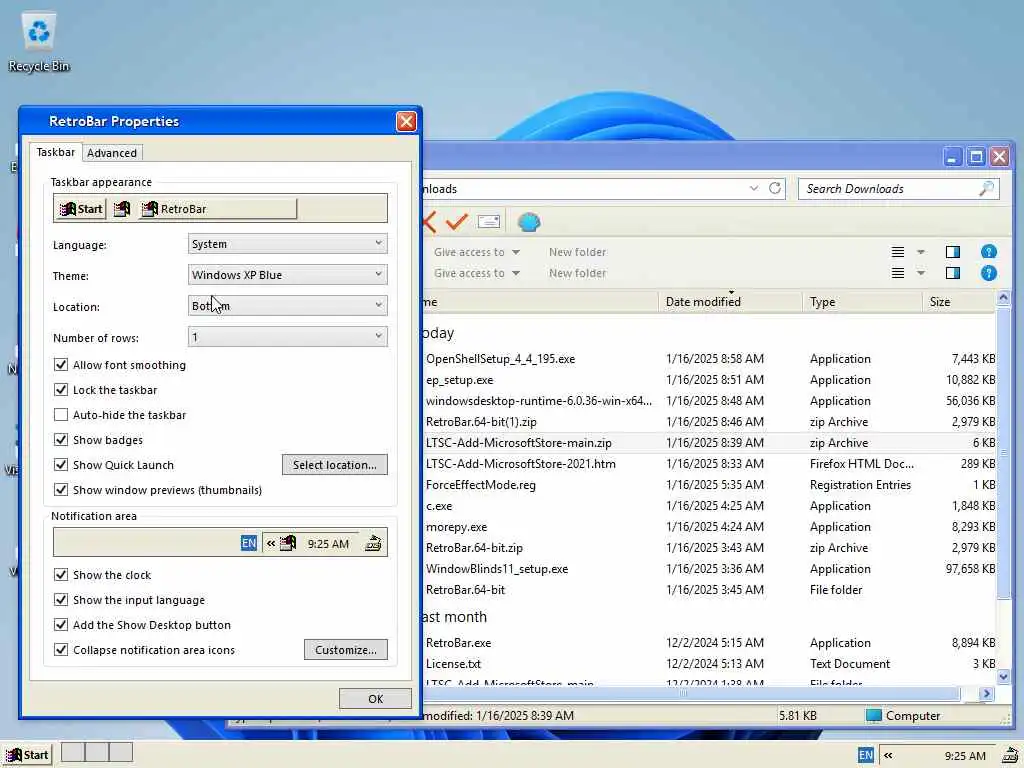
Task: Select LTSC-Add-MicrosoftStore-2021.htm file
Action: point(520,464)
